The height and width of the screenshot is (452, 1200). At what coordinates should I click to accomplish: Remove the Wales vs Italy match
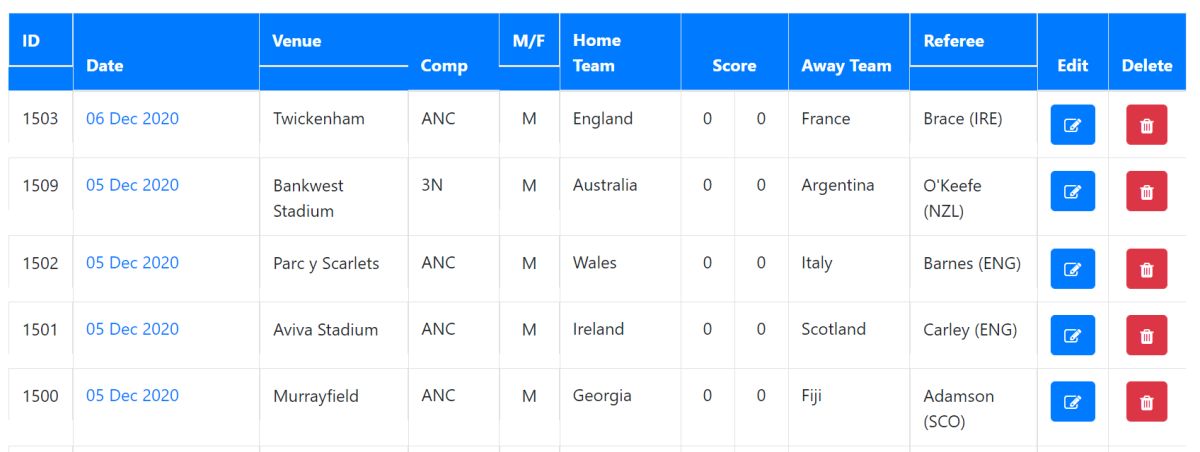(1146, 269)
